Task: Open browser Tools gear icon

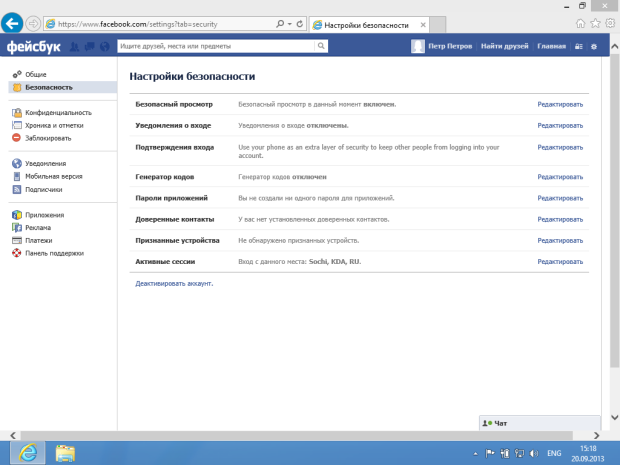Action: point(610,24)
